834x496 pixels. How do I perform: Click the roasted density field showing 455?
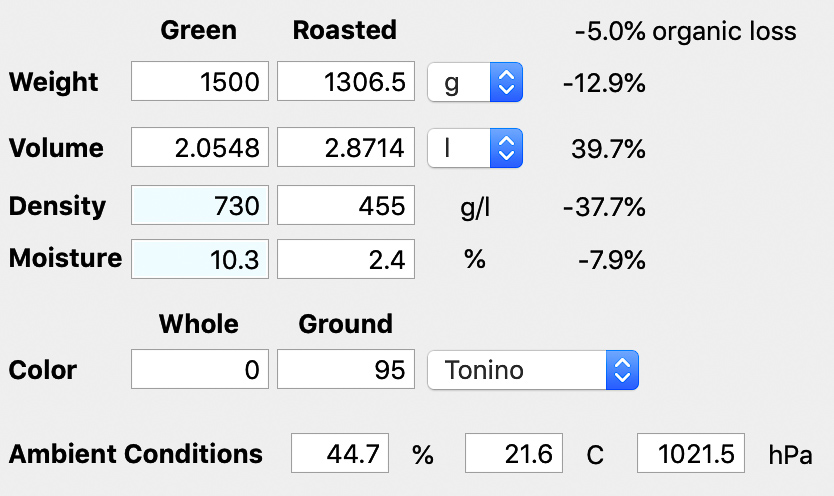[x=346, y=205]
